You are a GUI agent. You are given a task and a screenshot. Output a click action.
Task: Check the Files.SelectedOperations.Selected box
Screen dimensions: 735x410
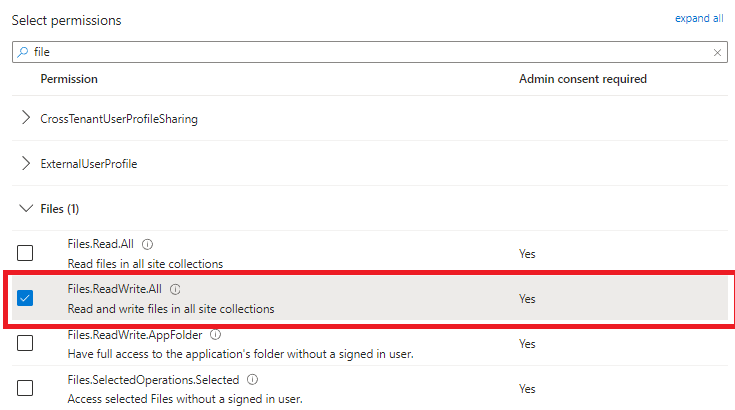tap(25, 388)
